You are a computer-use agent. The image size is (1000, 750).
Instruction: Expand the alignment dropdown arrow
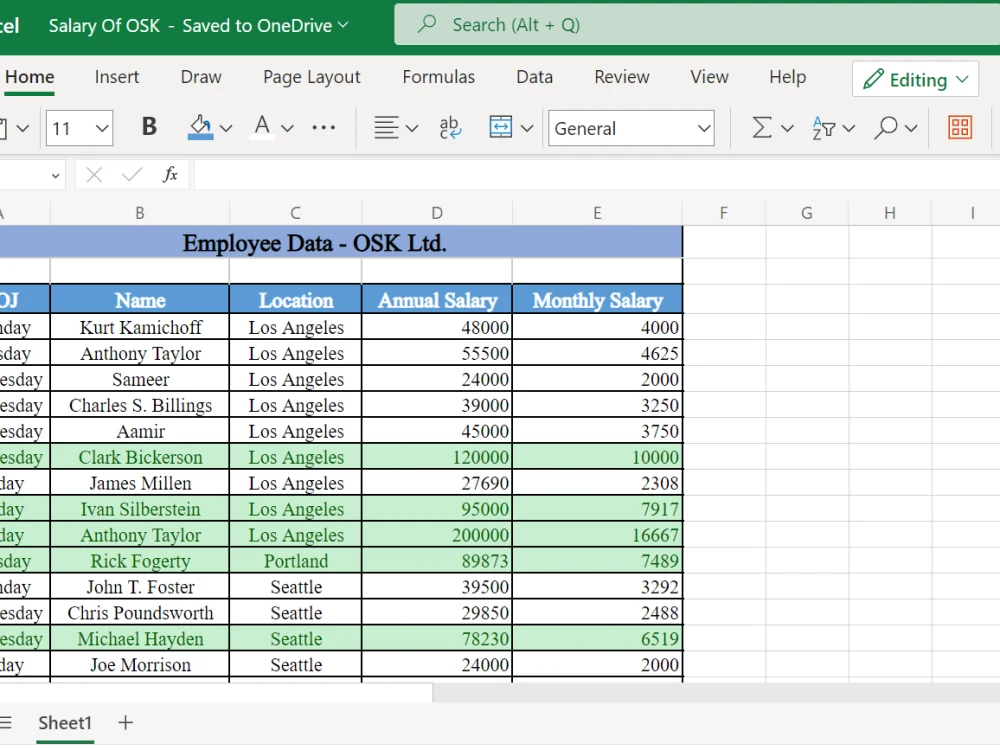click(412, 128)
